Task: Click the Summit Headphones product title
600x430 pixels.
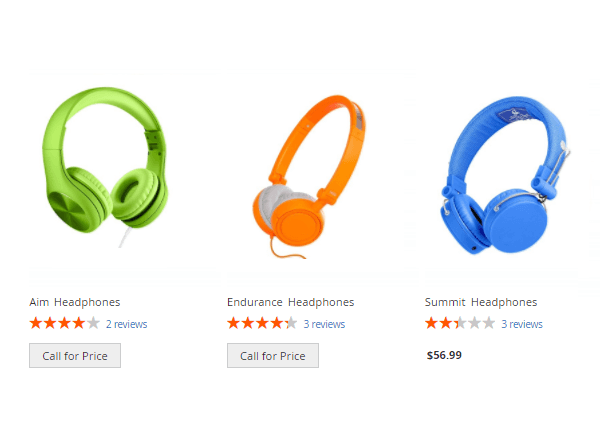Action: pos(481,302)
